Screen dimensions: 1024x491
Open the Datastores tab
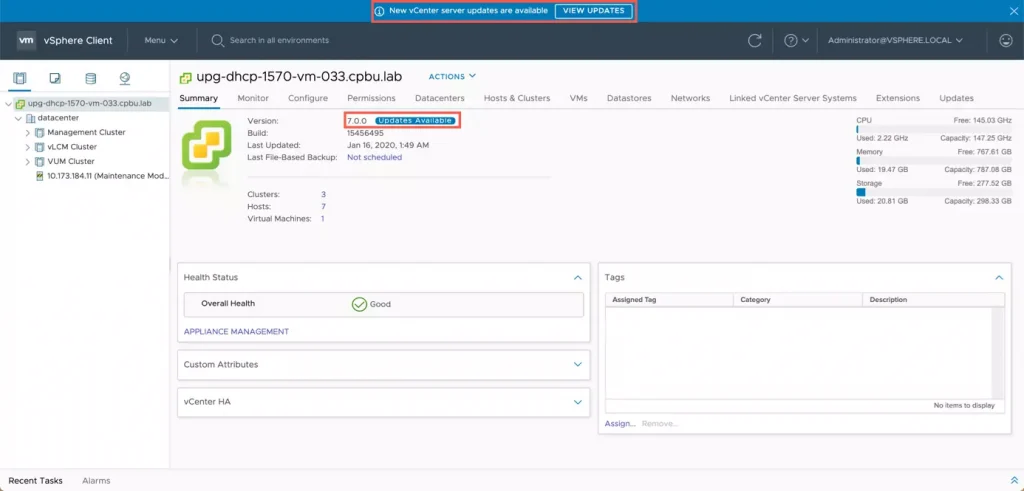click(x=629, y=98)
